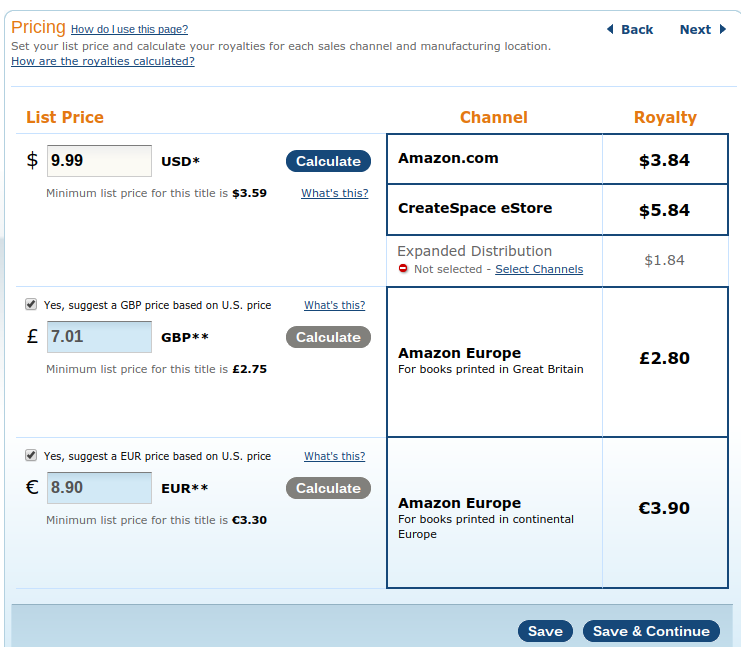Open What's this? next to USD minimum price
Image resolution: width=741 pixels, height=647 pixels.
coord(335,193)
